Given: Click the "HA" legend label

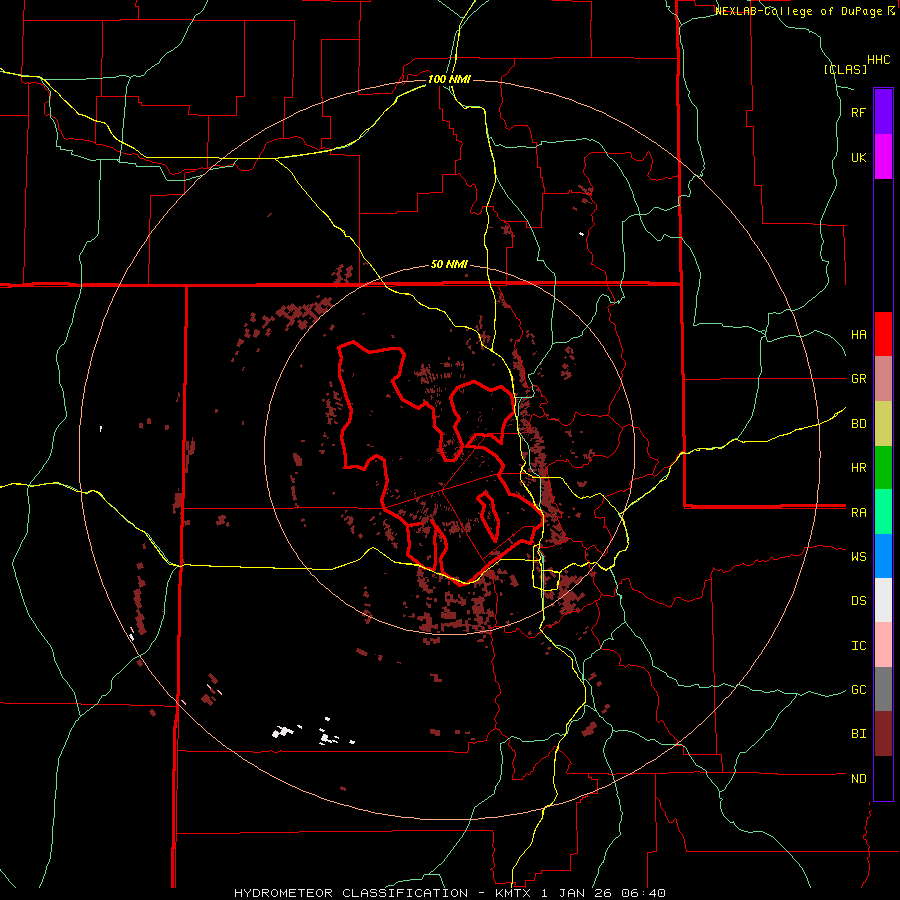Looking at the screenshot, I should tap(859, 335).
